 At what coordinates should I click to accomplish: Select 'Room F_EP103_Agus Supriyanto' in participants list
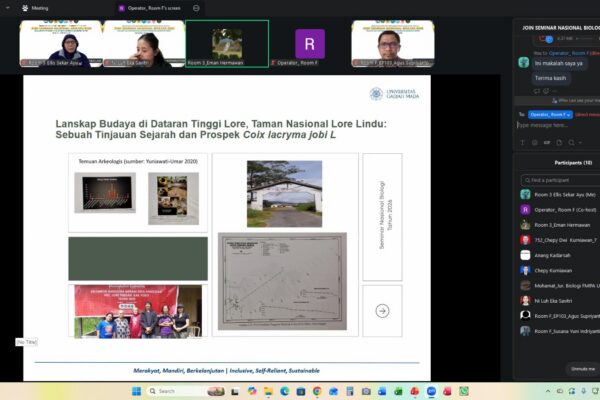(559, 316)
